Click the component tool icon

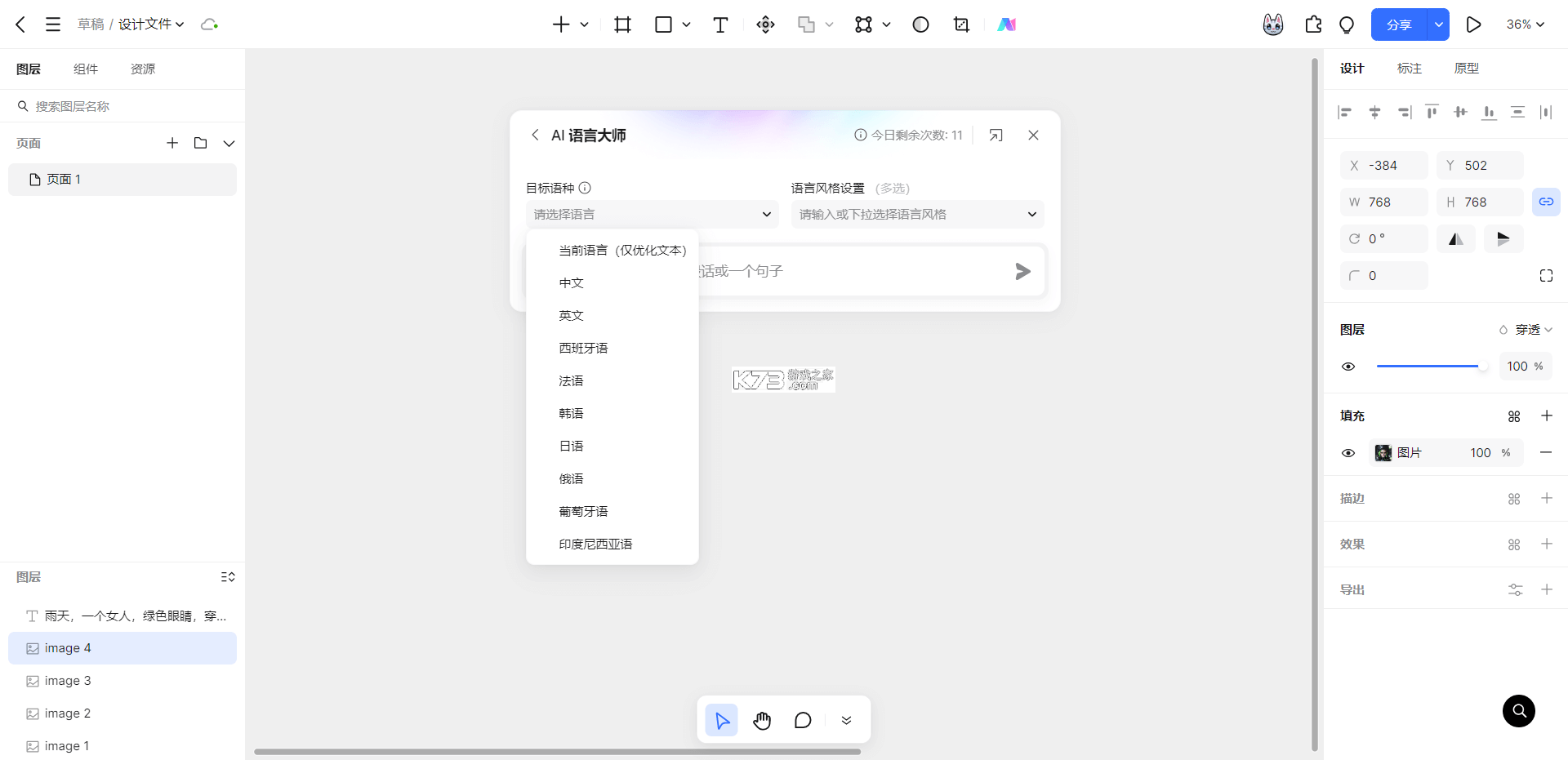click(x=765, y=24)
